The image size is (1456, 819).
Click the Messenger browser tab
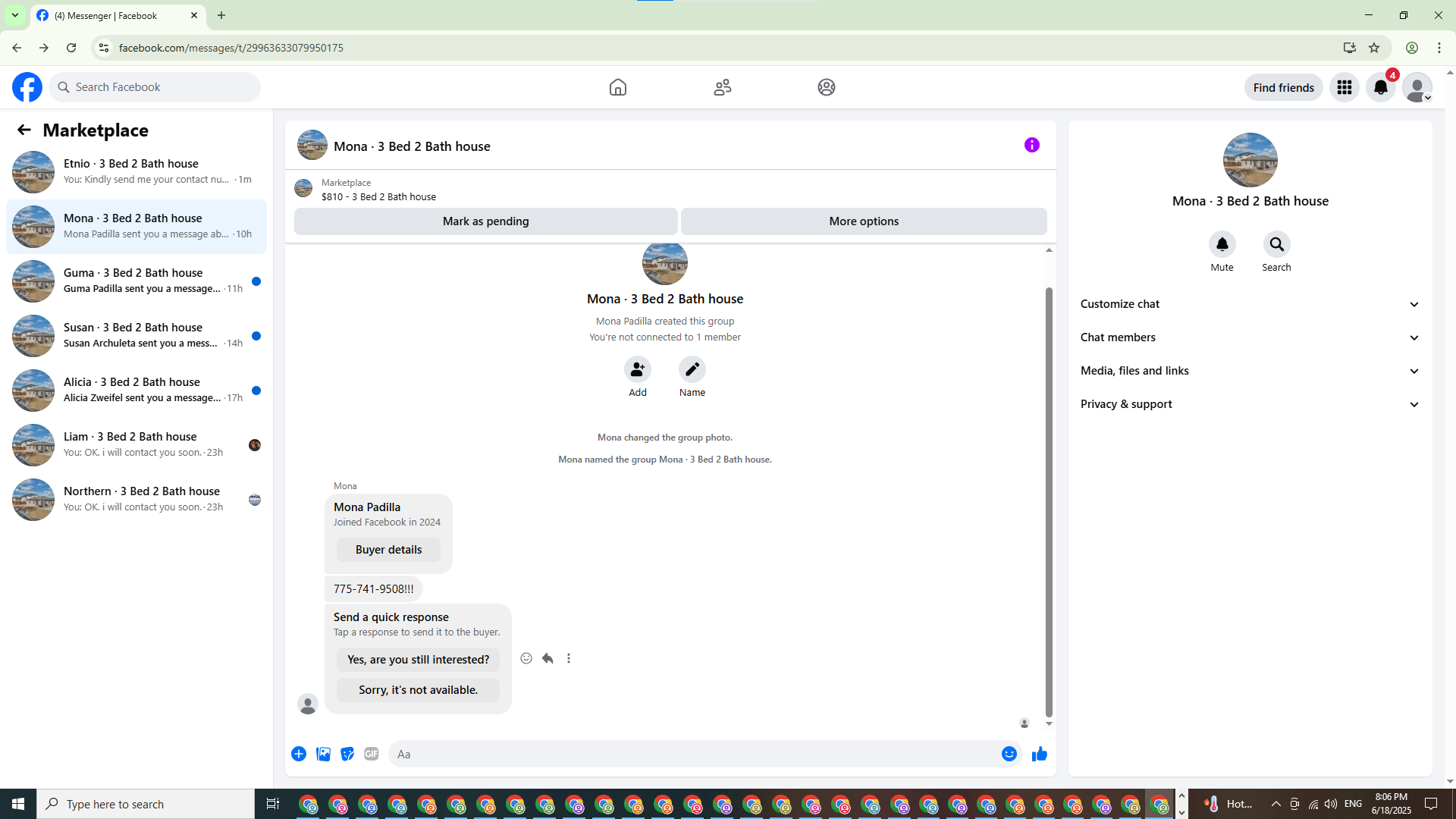click(118, 15)
